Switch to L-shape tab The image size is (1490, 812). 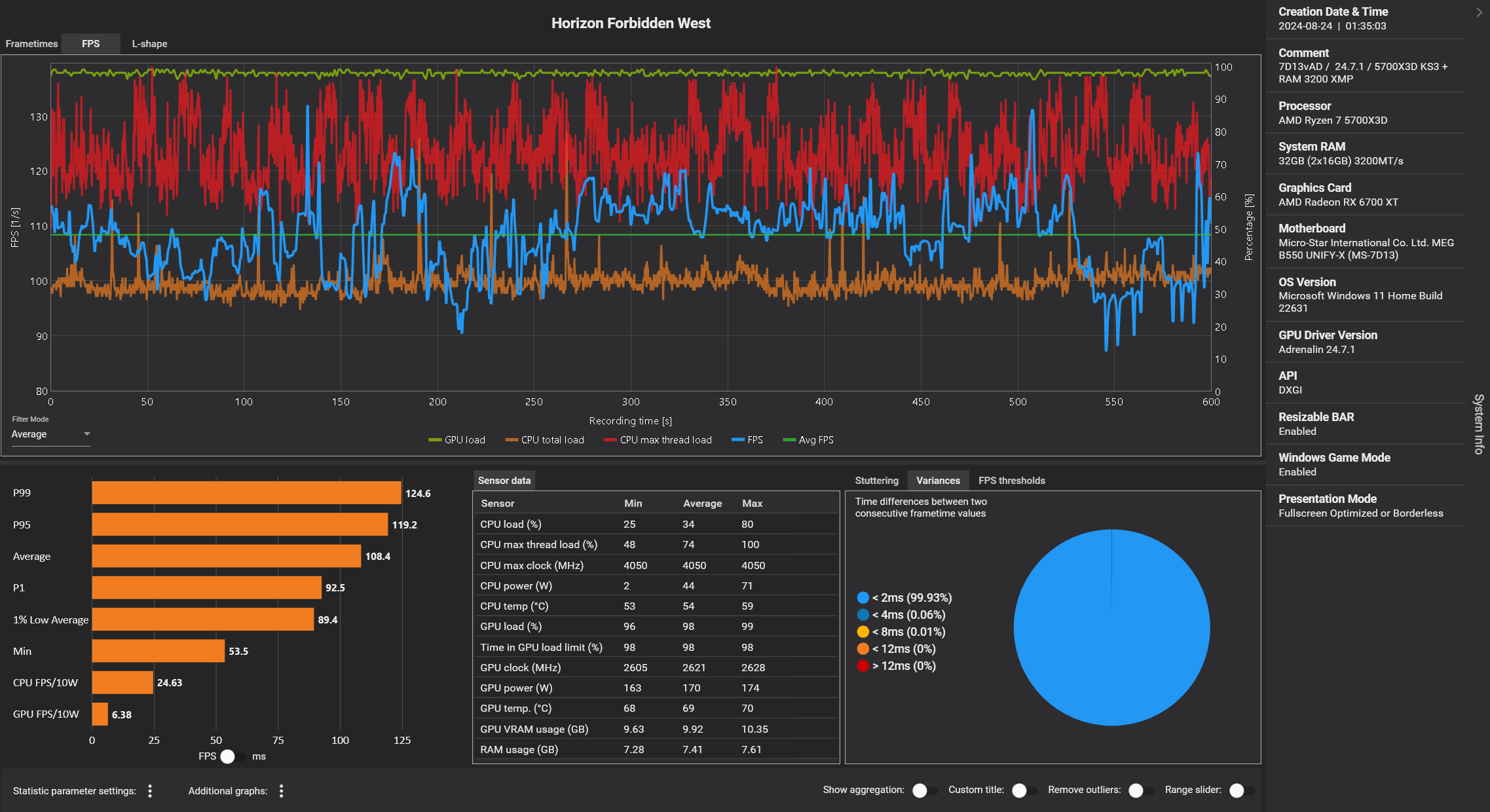coord(149,44)
